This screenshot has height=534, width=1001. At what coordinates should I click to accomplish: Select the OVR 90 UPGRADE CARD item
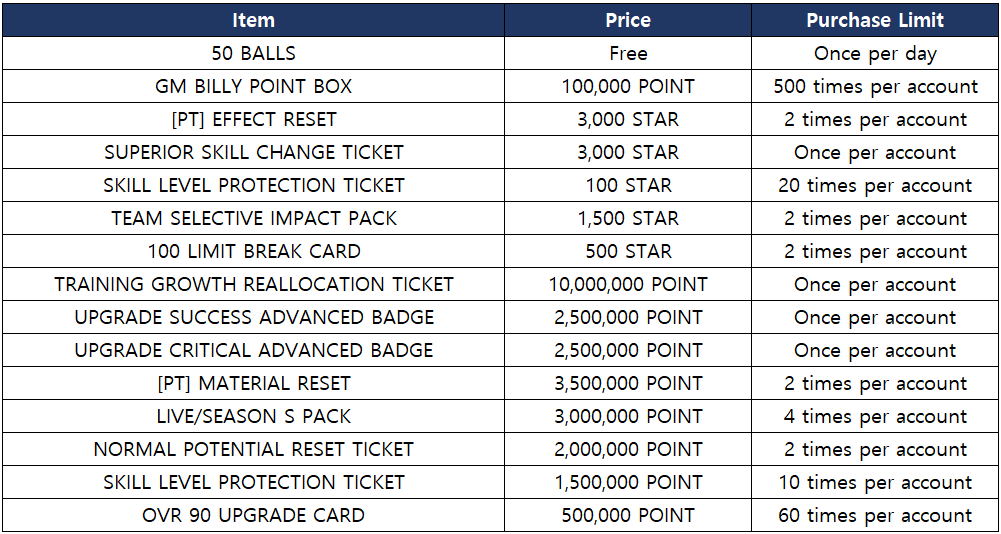coord(253,515)
